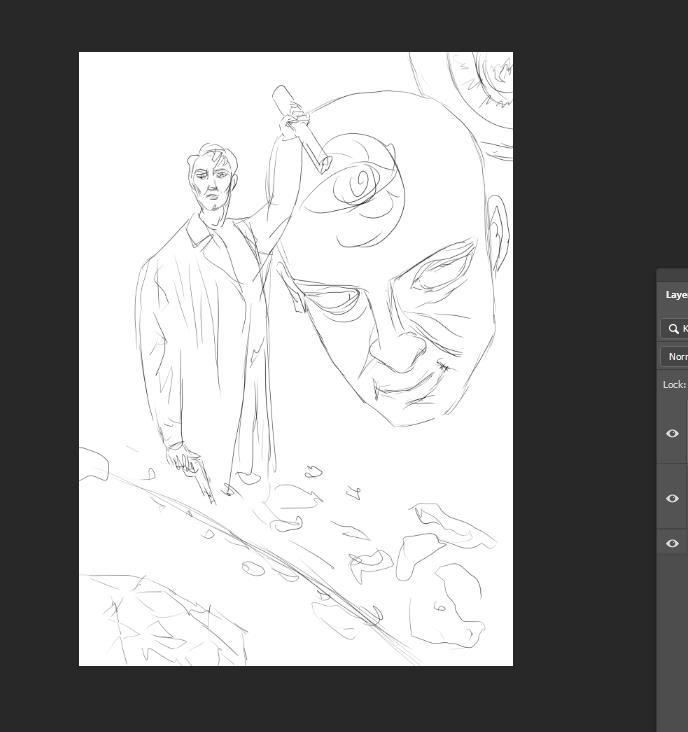Hide the topmost layer using its eye icon
The image size is (688, 732).
click(x=672, y=433)
